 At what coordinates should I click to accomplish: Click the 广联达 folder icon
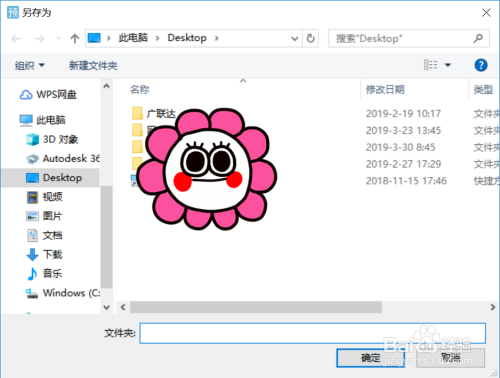137,113
